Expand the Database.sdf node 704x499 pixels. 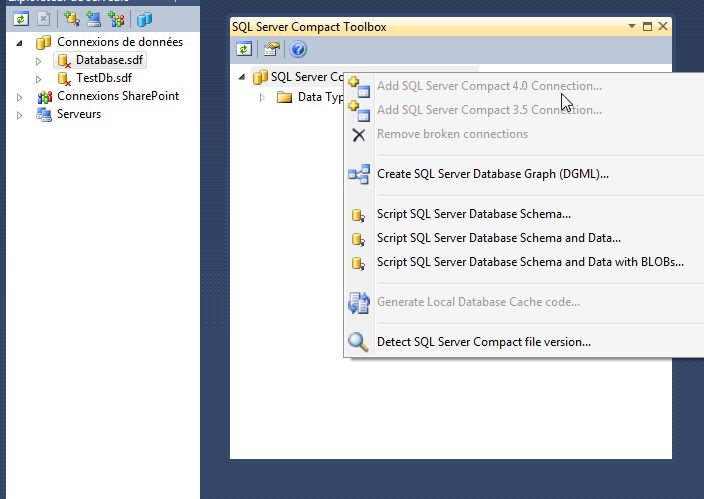pyautogui.click(x=39, y=61)
